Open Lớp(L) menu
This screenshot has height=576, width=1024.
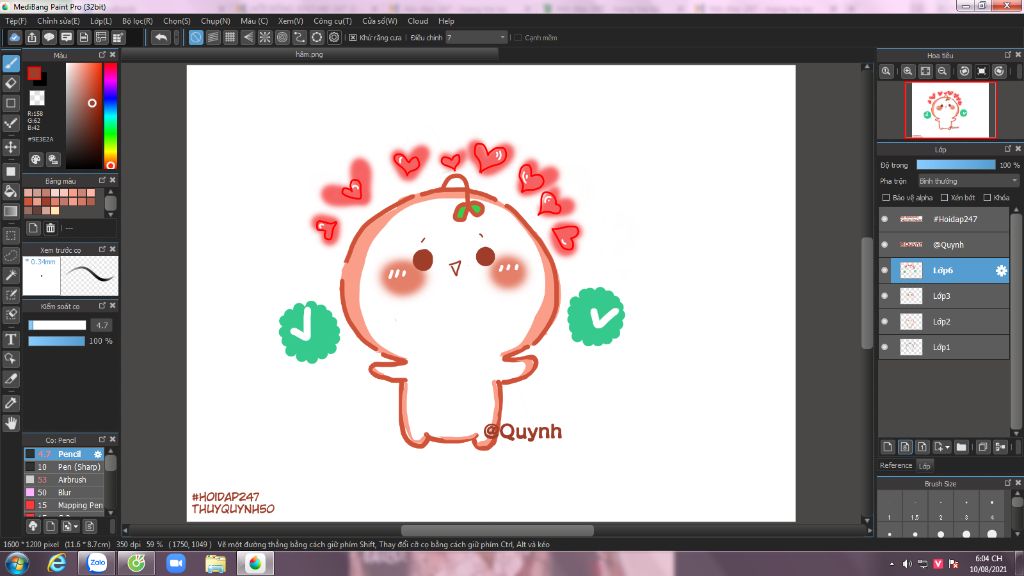click(101, 21)
